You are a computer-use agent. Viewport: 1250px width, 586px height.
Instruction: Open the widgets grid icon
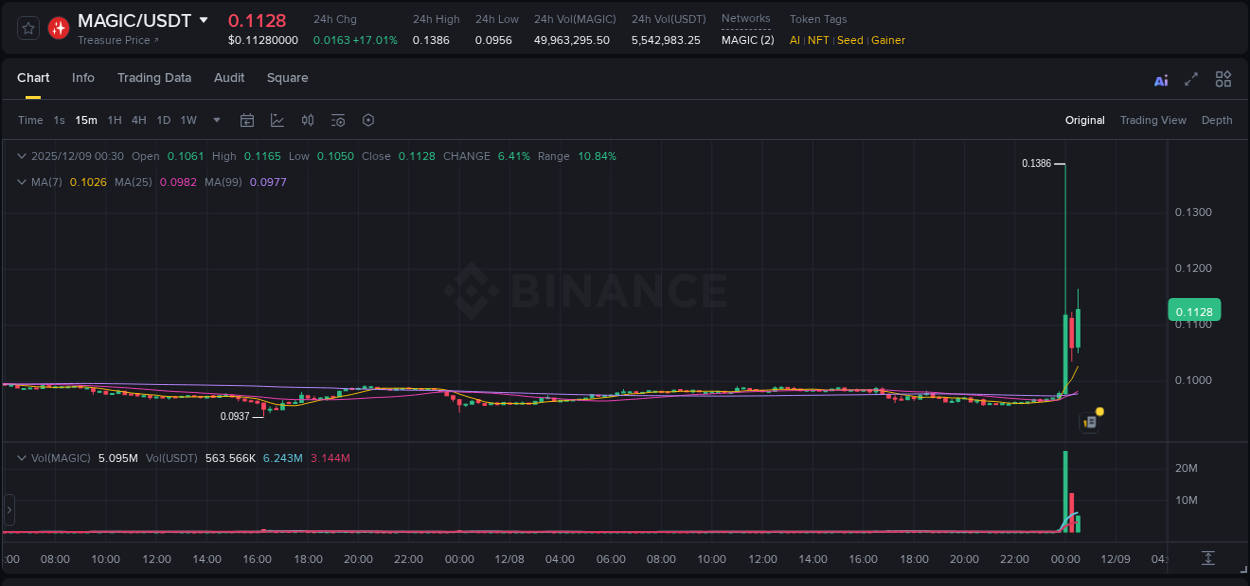tap(1223, 78)
